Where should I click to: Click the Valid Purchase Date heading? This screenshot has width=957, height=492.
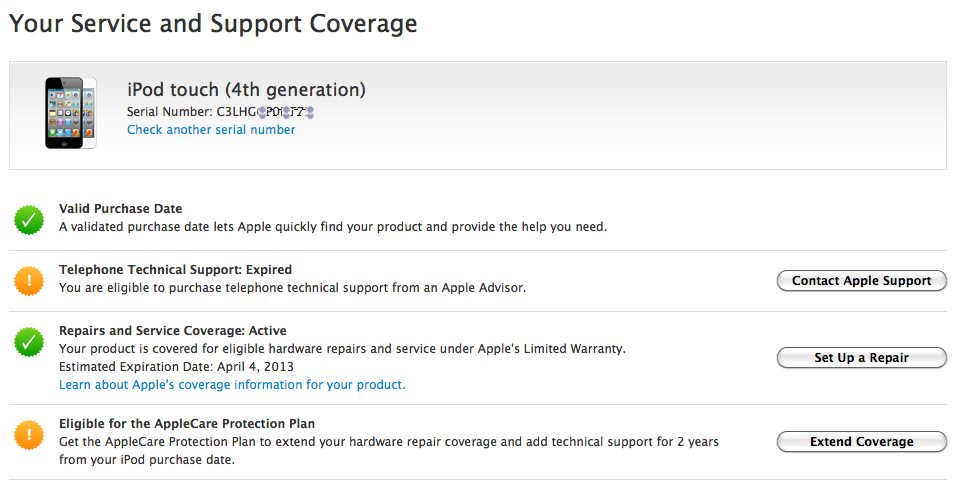120,209
